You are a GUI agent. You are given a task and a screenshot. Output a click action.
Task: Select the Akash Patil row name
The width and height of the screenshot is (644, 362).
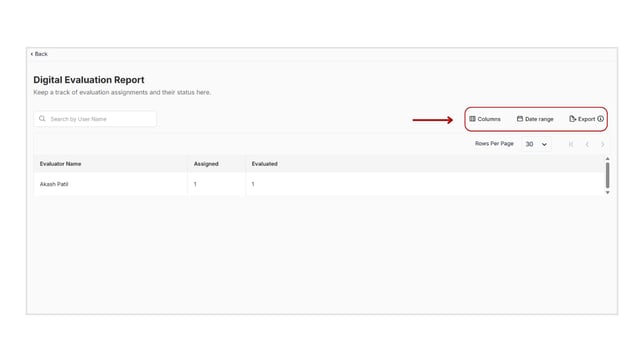54,184
